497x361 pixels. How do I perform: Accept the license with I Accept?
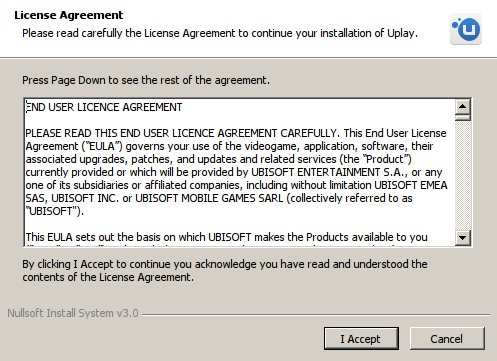(x=361, y=339)
